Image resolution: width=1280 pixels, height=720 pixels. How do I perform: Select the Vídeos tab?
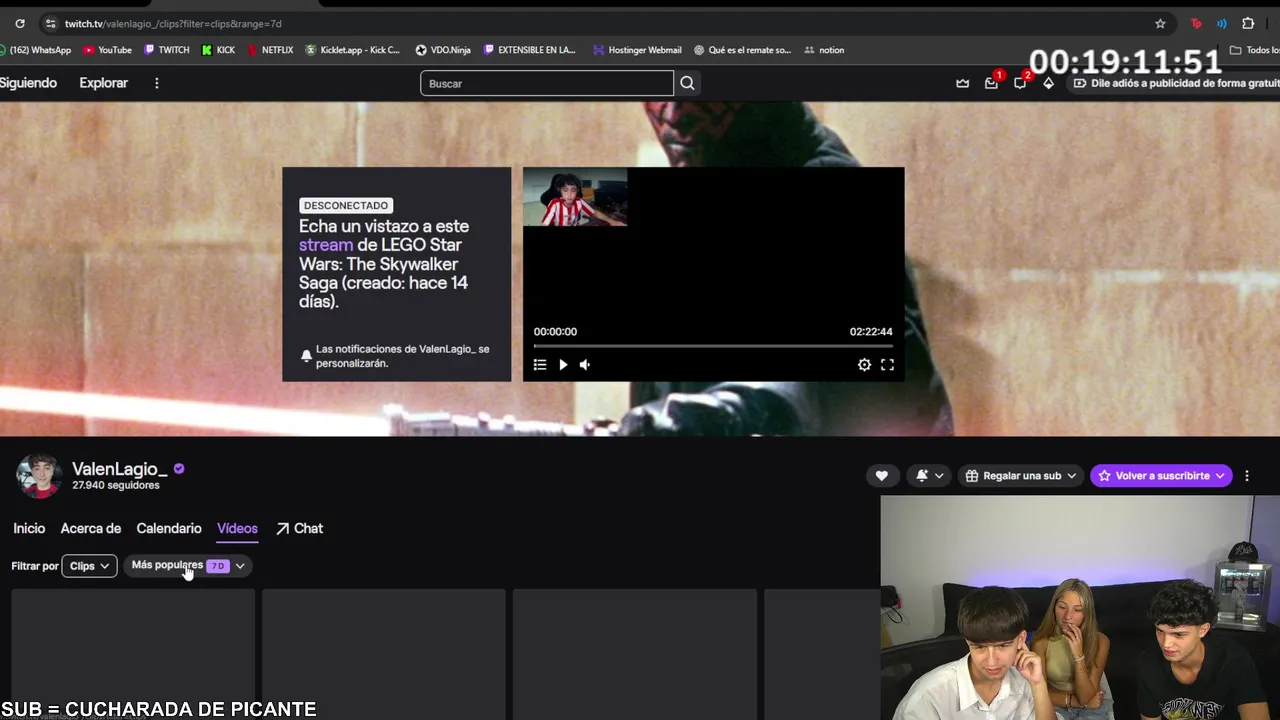tap(237, 528)
